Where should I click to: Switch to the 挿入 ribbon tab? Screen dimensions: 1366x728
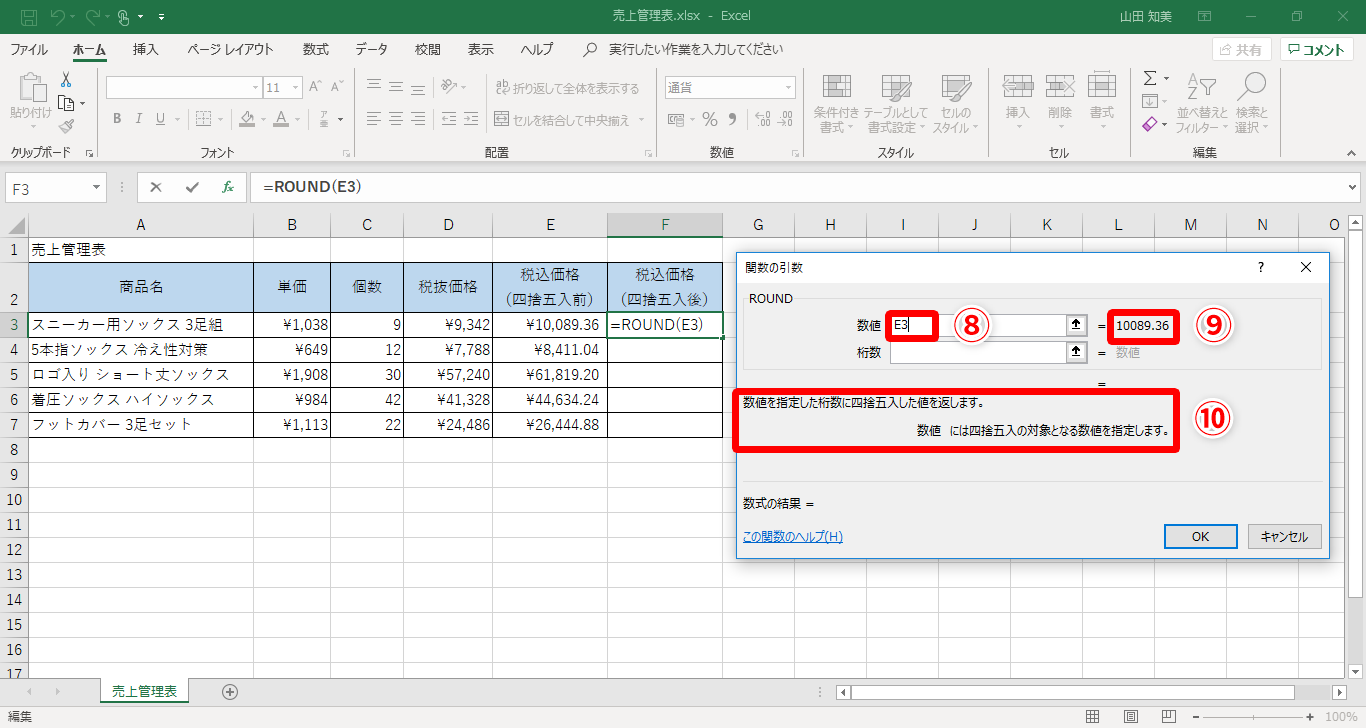pyautogui.click(x=146, y=49)
